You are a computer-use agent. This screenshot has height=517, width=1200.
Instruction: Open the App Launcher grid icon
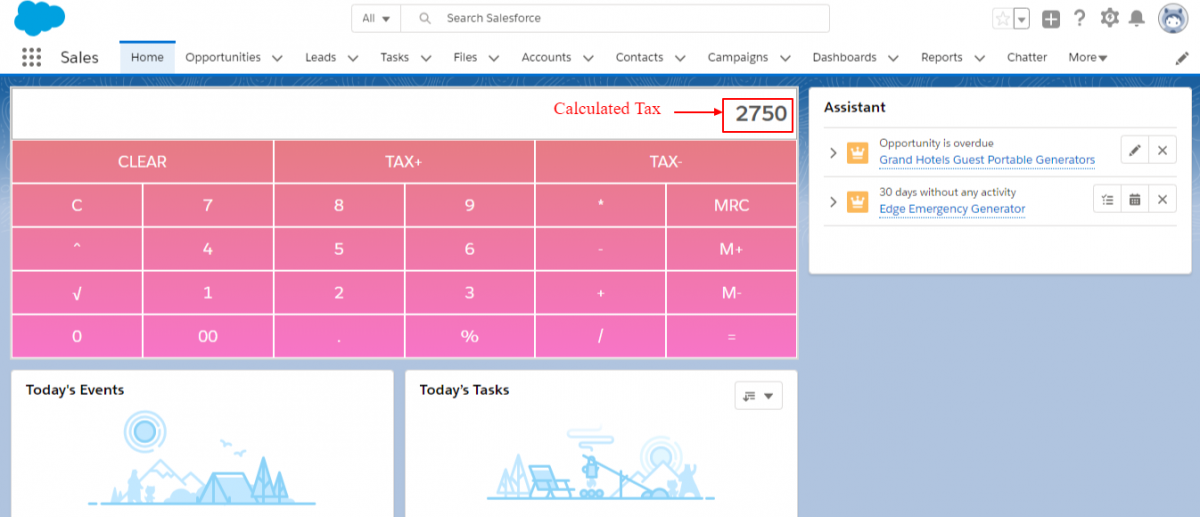coord(31,57)
